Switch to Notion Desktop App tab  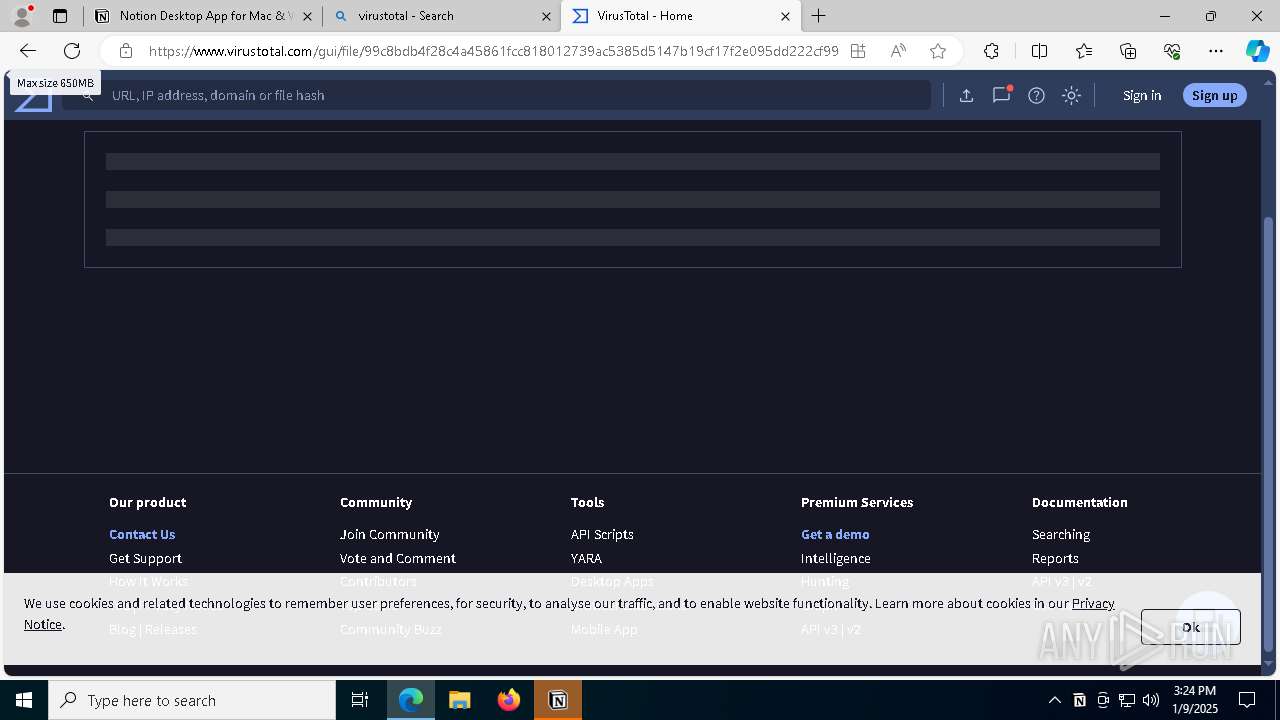point(204,16)
